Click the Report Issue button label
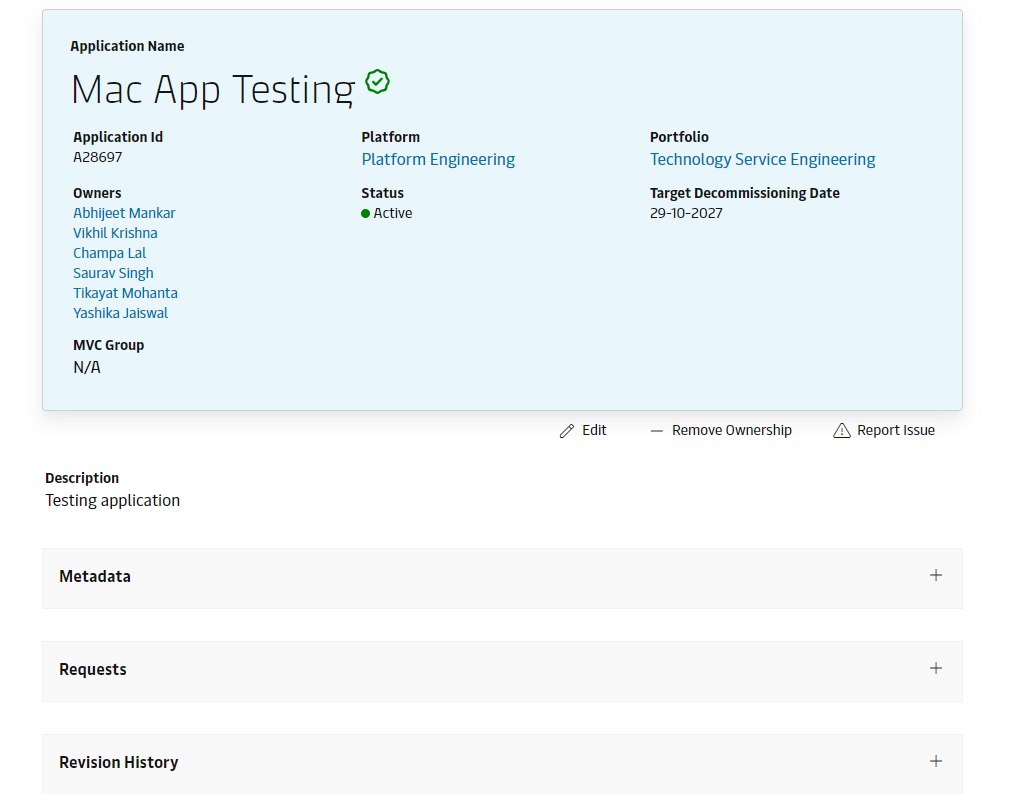The width and height of the screenshot is (1034, 794). click(896, 431)
